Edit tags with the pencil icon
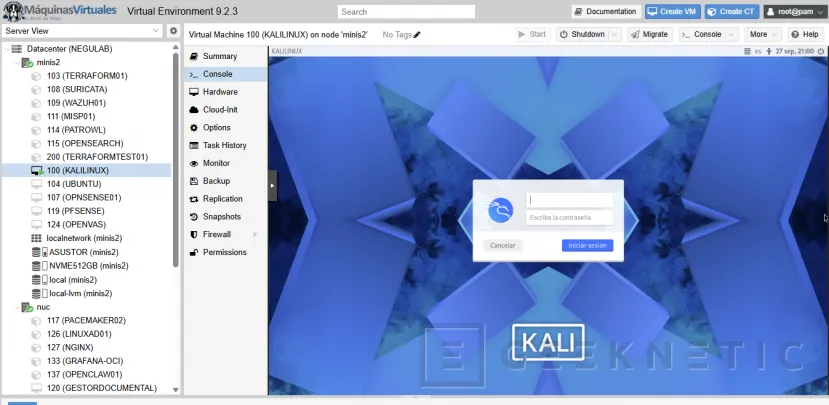The width and height of the screenshot is (829, 405). tap(417, 35)
